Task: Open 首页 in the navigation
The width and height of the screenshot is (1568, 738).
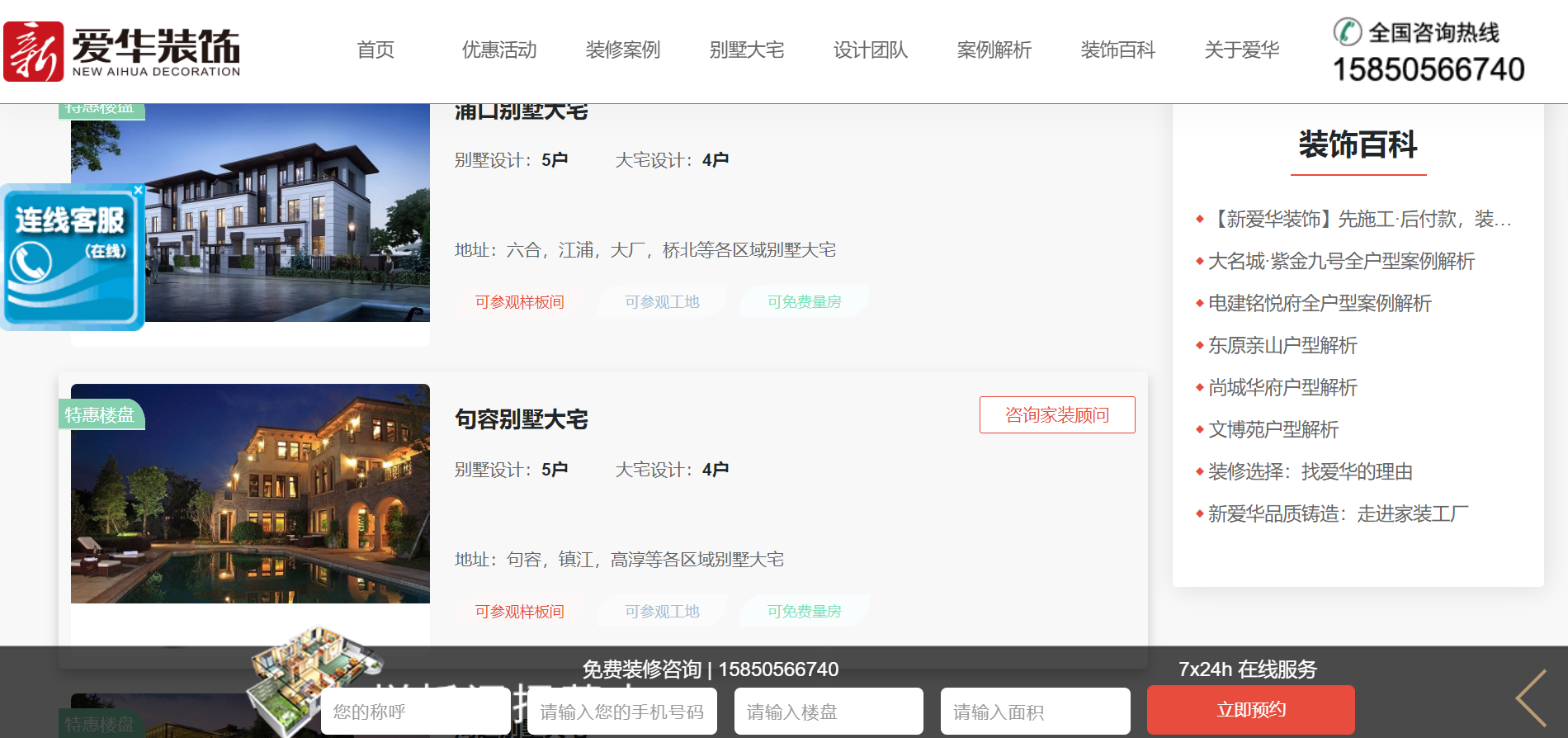Action: 375,50
